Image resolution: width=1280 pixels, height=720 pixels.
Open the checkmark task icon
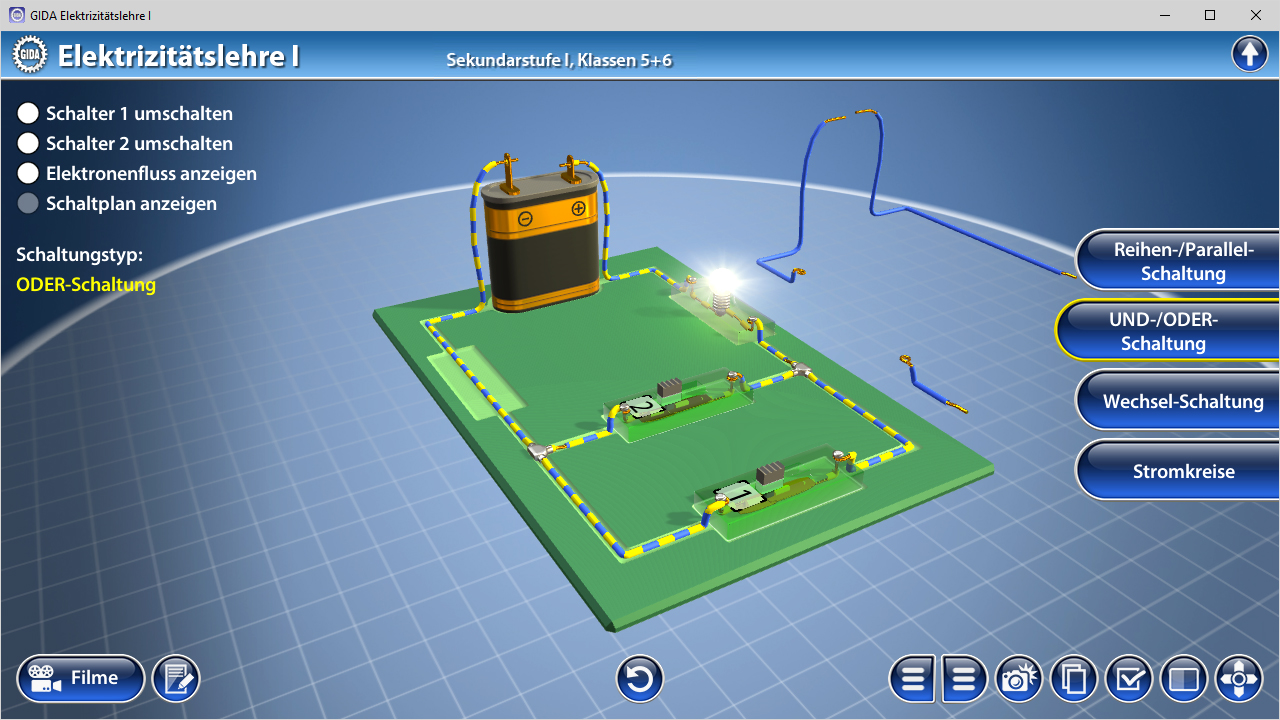coord(1129,679)
